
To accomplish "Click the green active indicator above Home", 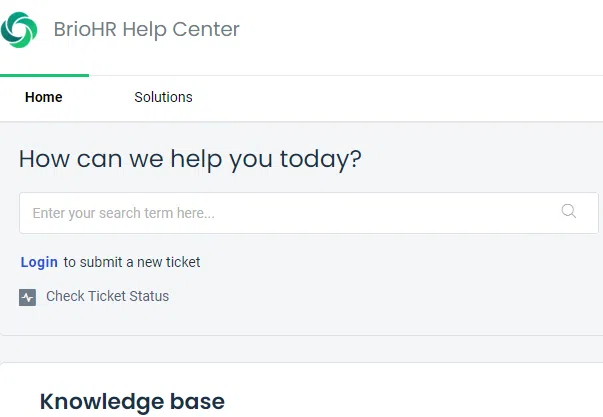I will pyautogui.click(x=44, y=75).
